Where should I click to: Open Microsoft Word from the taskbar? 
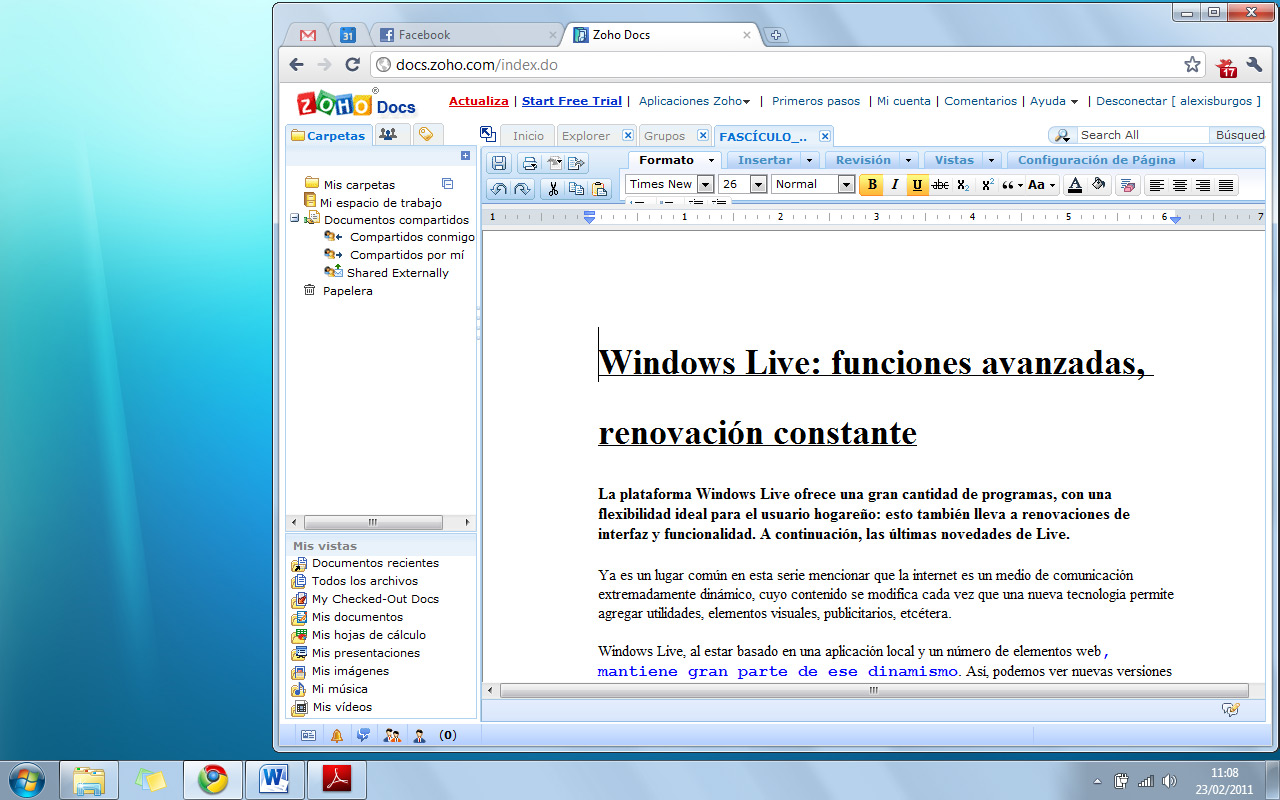(x=273, y=779)
